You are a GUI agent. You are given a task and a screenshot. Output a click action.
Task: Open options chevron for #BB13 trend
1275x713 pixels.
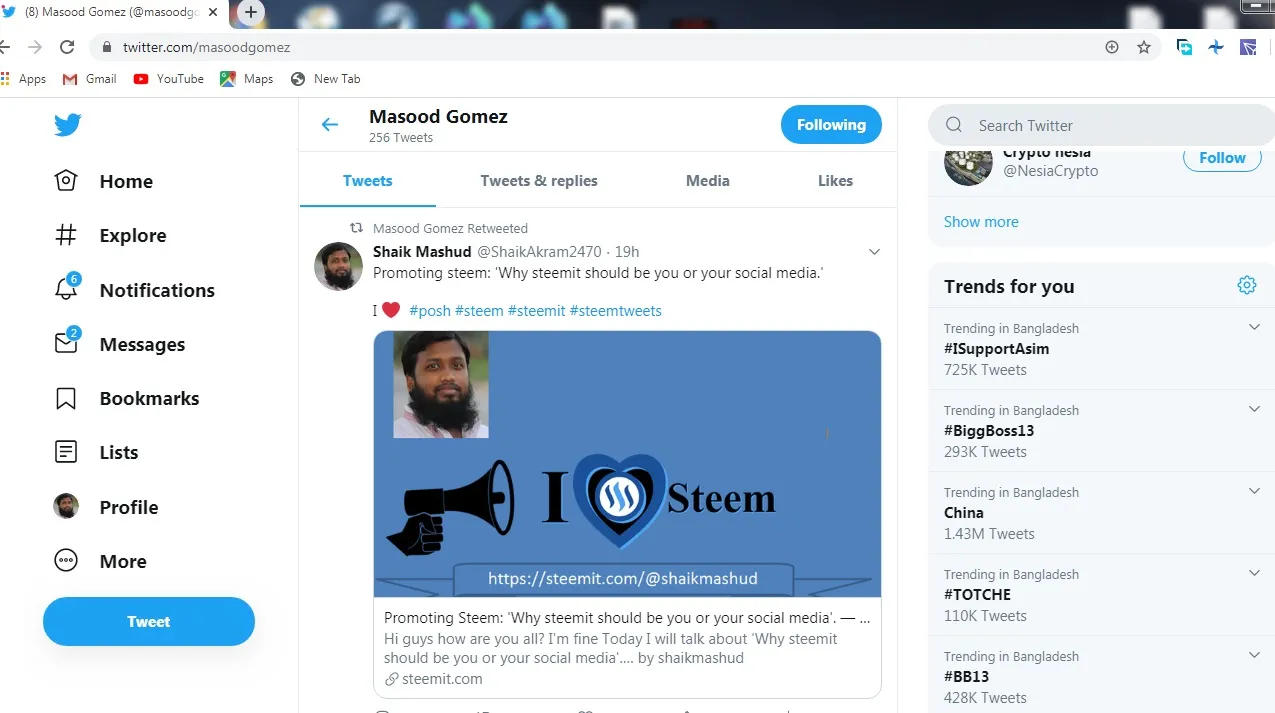click(x=1255, y=655)
